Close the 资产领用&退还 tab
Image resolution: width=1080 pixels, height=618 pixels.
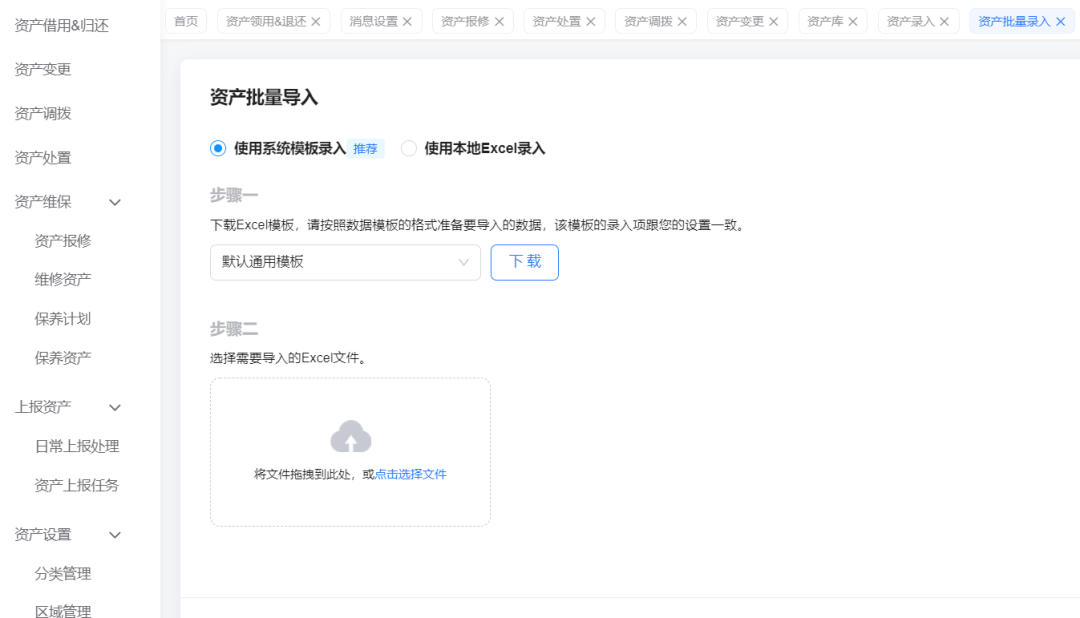click(x=317, y=20)
